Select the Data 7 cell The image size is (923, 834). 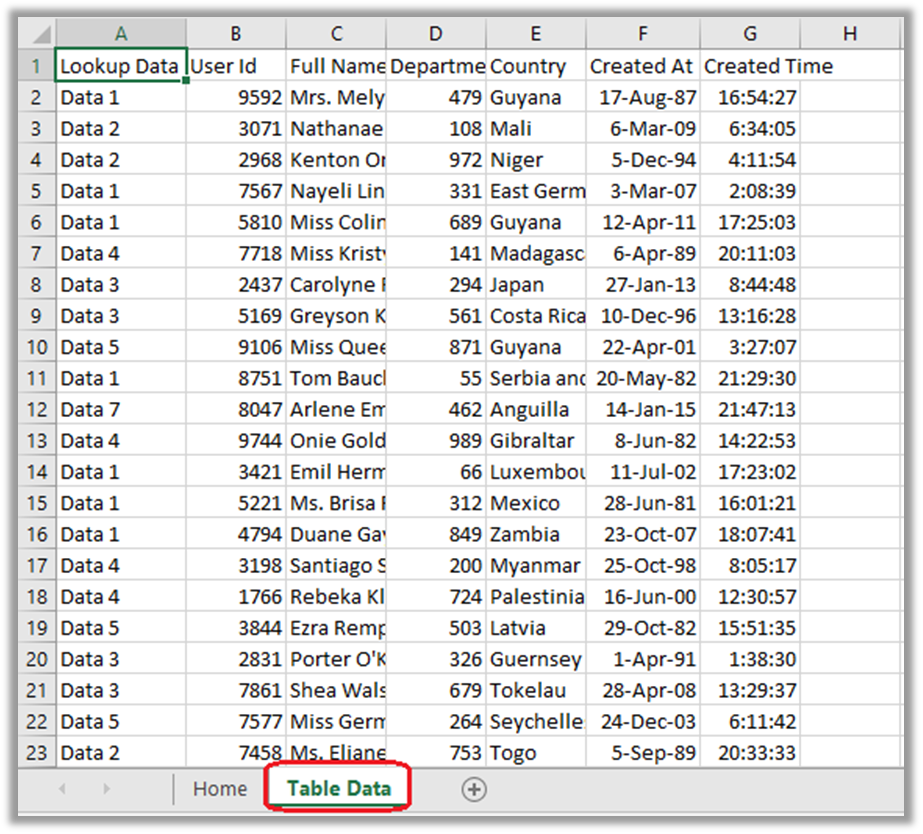click(x=121, y=409)
